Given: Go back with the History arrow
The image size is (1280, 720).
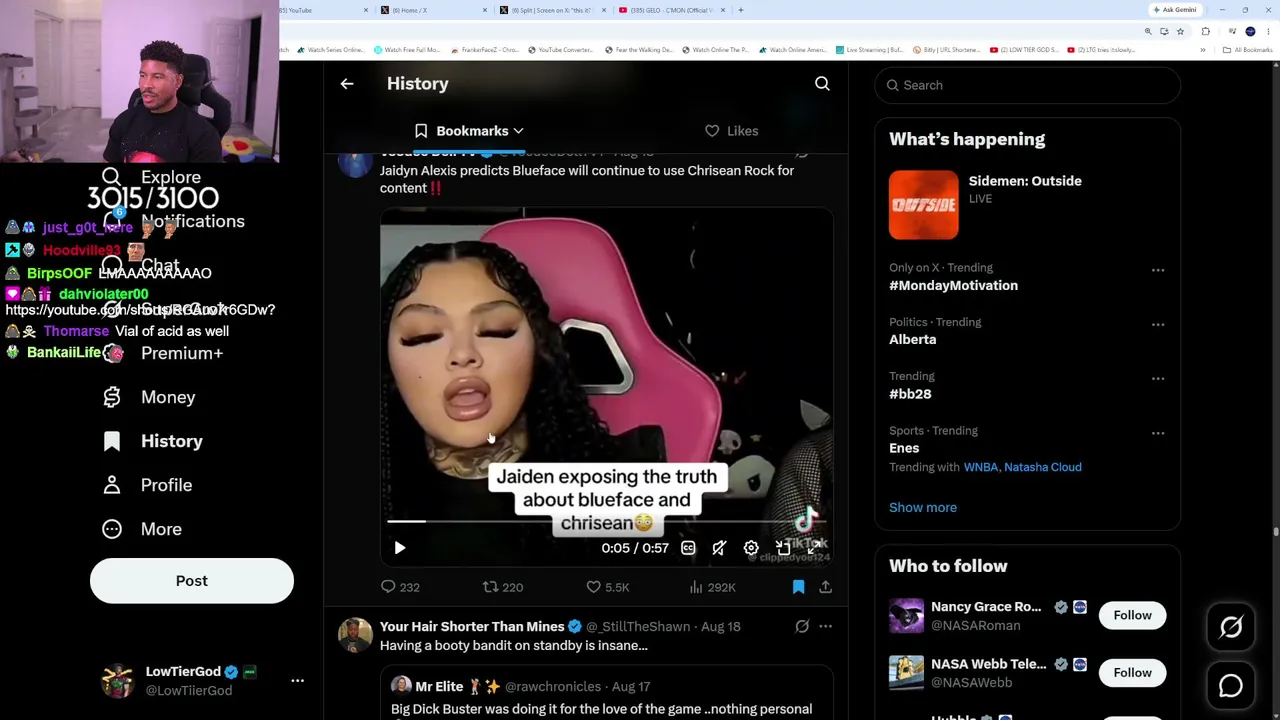Looking at the screenshot, I should (x=347, y=84).
